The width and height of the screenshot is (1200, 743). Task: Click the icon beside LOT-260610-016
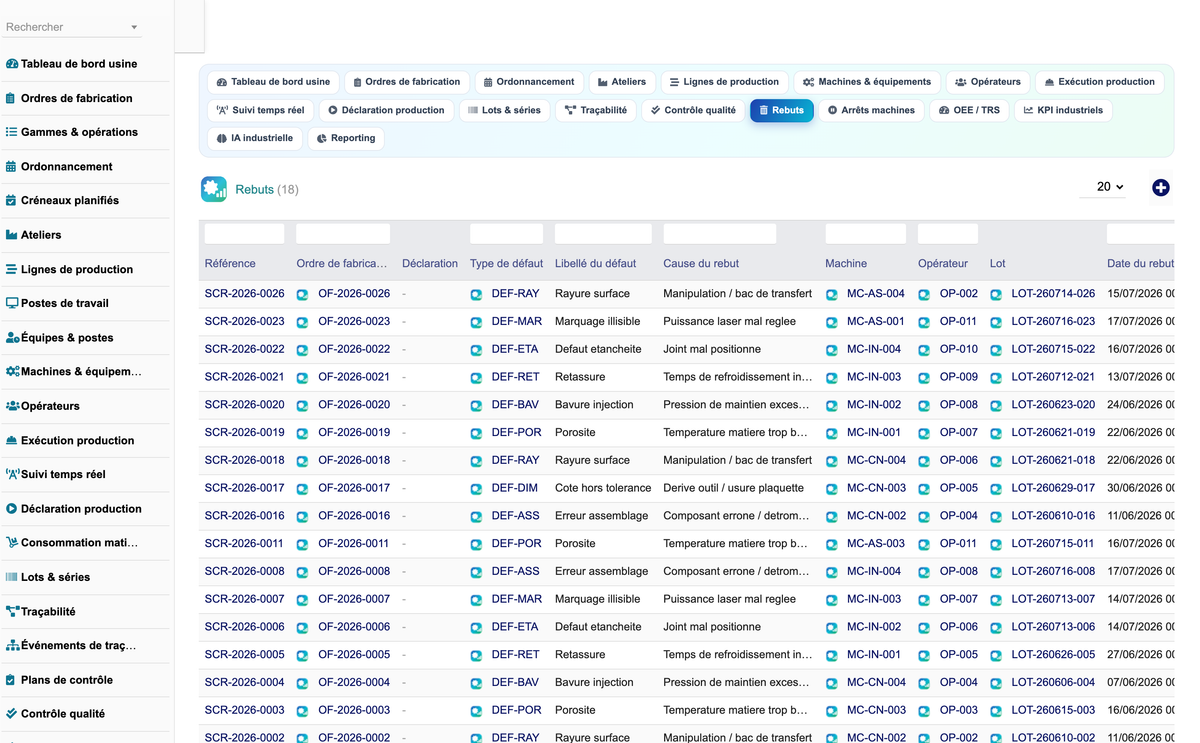pos(996,517)
